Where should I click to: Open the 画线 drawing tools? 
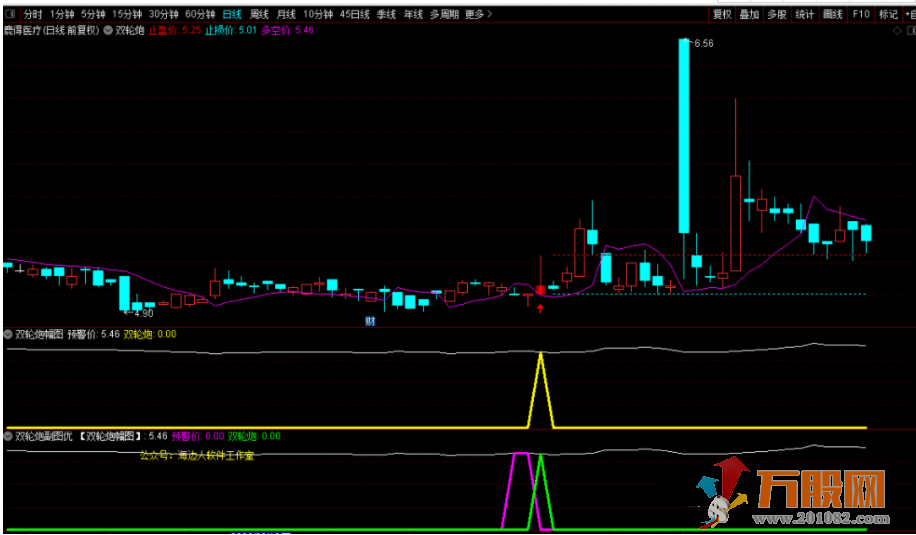(832, 14)
